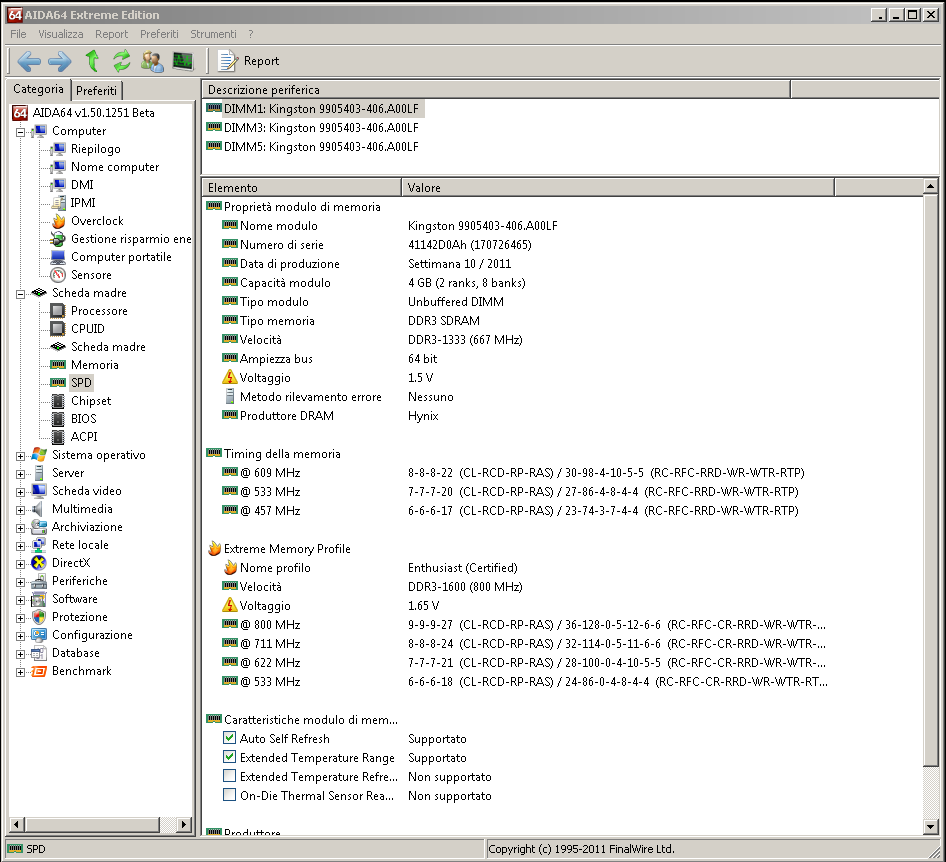Open the File menu

tap(18, 34)
